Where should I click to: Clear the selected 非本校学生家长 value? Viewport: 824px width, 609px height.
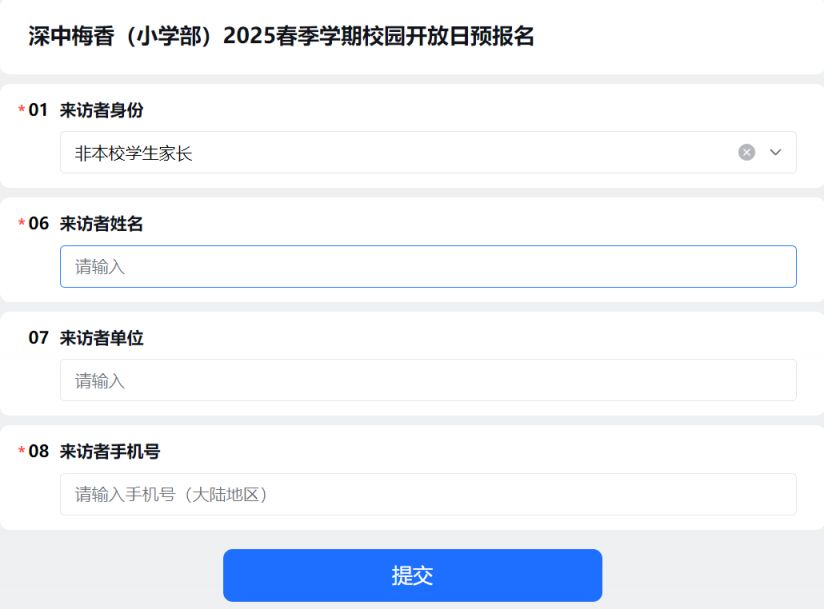746,152
